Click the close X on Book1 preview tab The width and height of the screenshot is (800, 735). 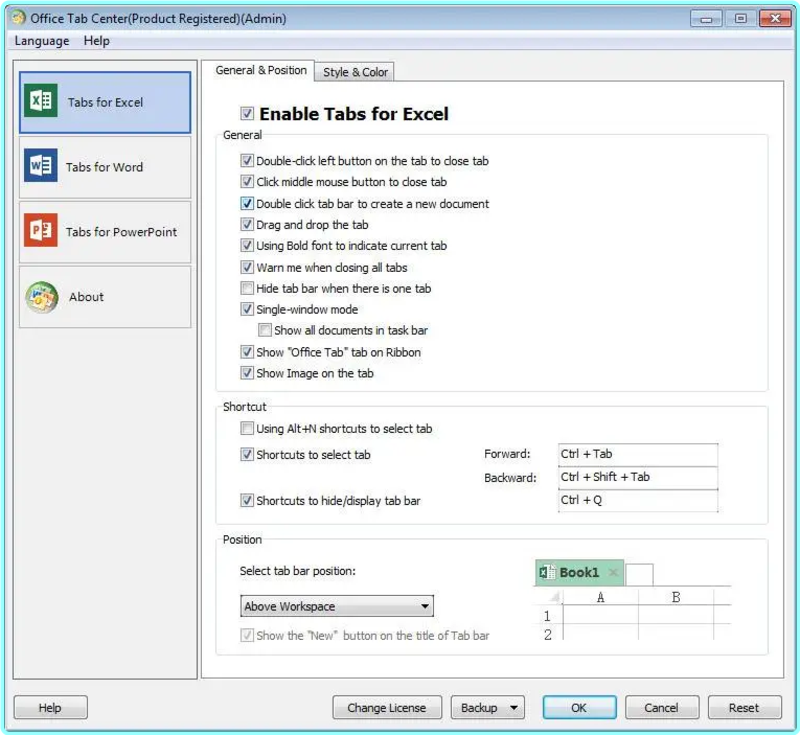click(x=614, y=572)
